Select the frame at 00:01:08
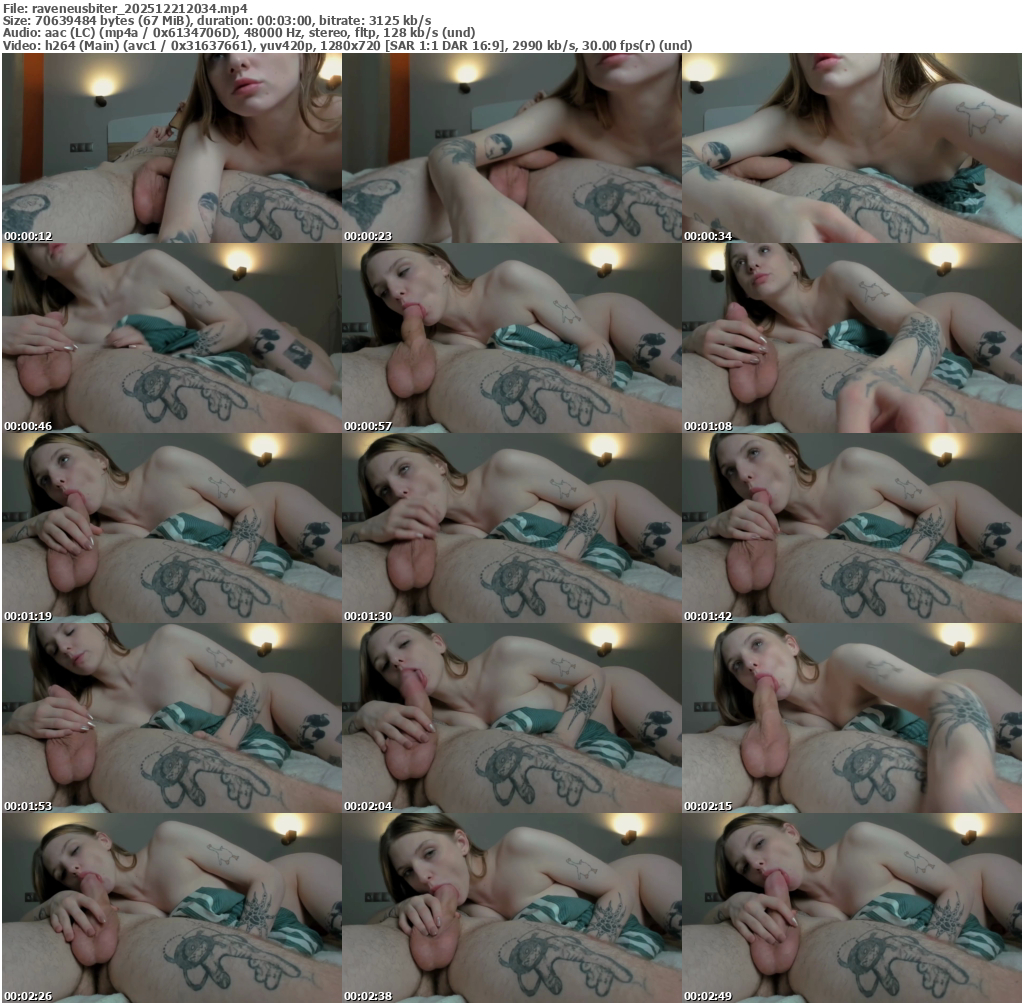 (x=851, y=338)
